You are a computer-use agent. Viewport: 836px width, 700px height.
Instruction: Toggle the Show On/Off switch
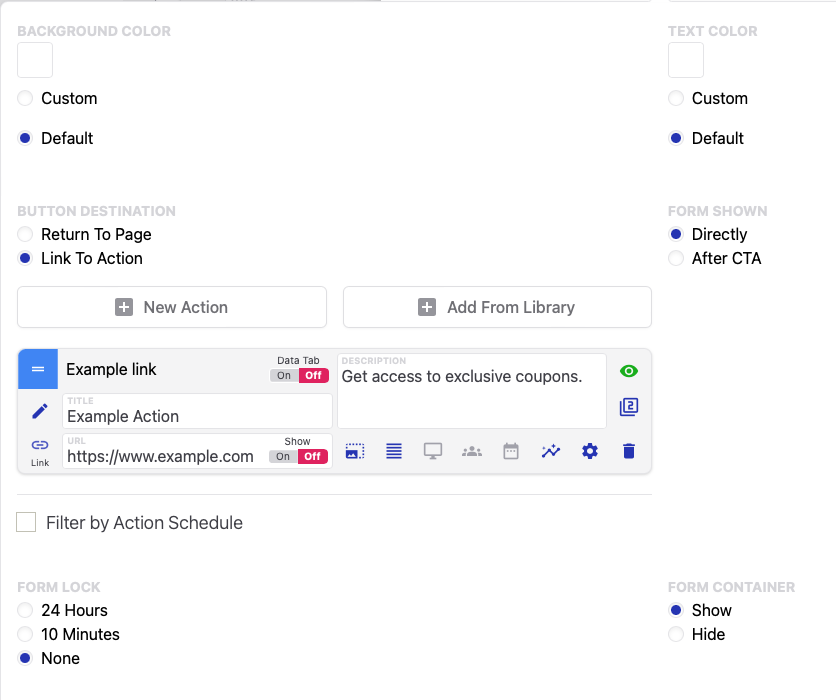[298, 456]
